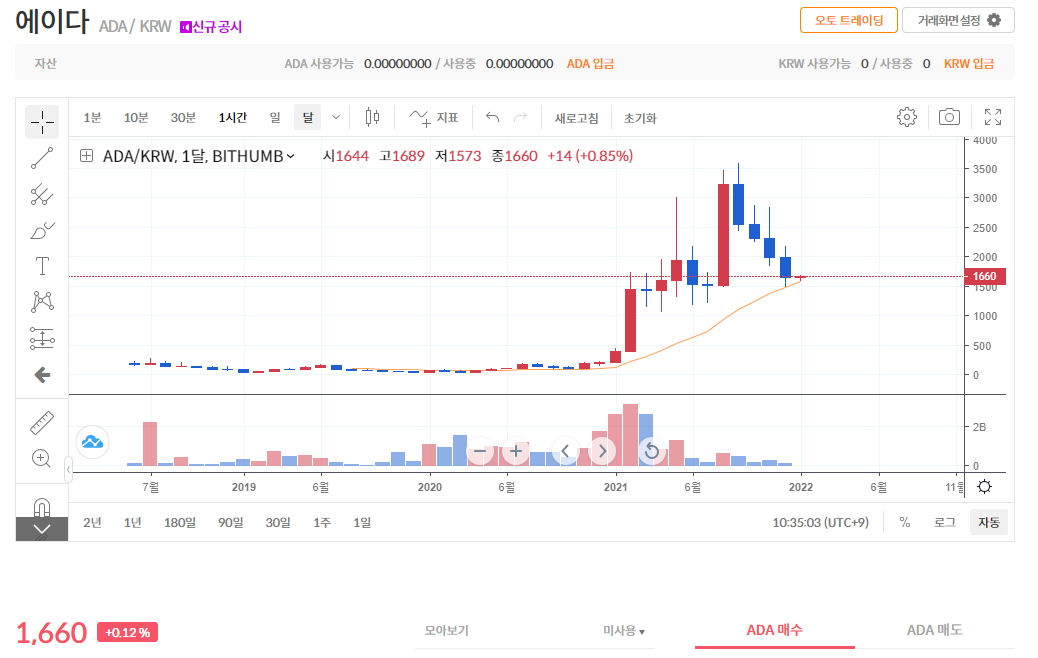Screen dimensions: 1038x658
Task: Set the date range to 1주
Action: [322, 522]
